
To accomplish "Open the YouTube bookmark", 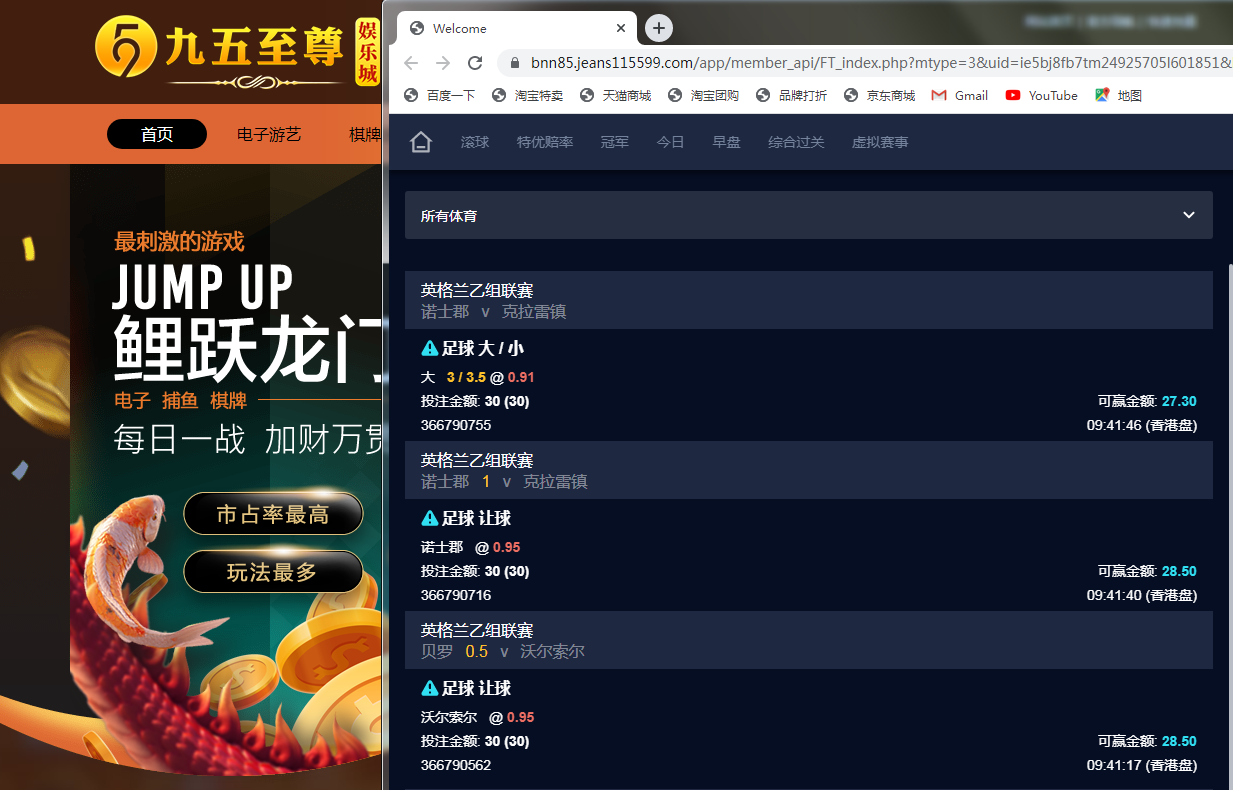I will (1042, 96).
